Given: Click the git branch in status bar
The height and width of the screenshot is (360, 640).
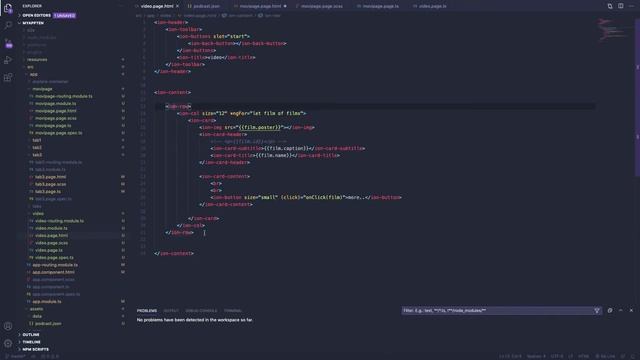Looking at the screenshot, I should pyautogui.click(x=16, y=356).
